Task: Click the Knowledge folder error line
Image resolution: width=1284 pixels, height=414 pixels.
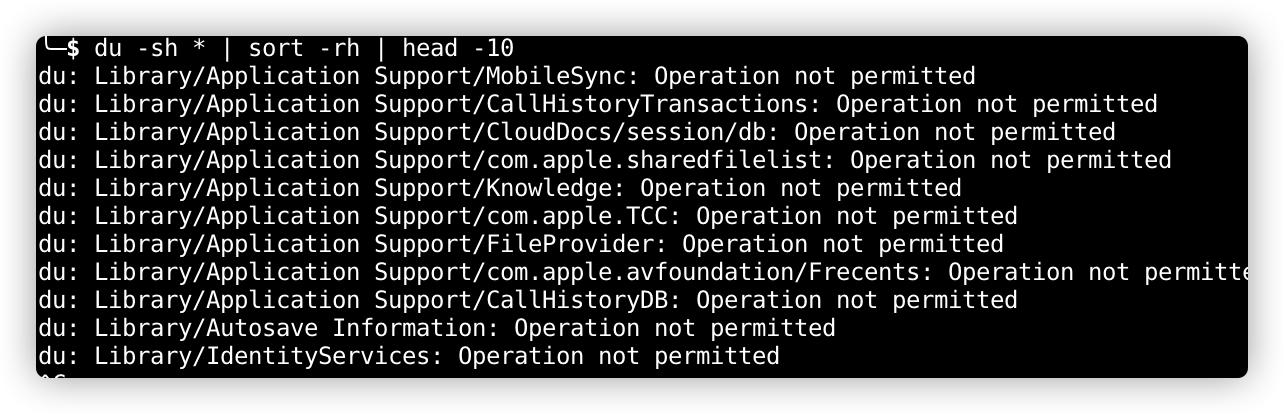Action: tap(499, 188)
